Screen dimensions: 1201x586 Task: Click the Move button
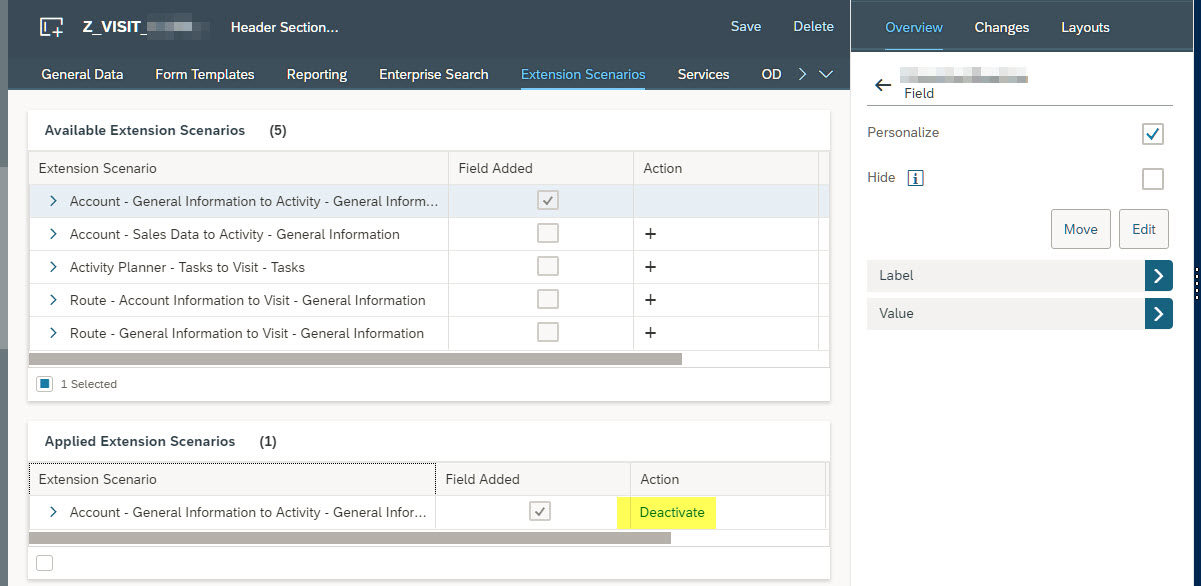click(1081, 229)
